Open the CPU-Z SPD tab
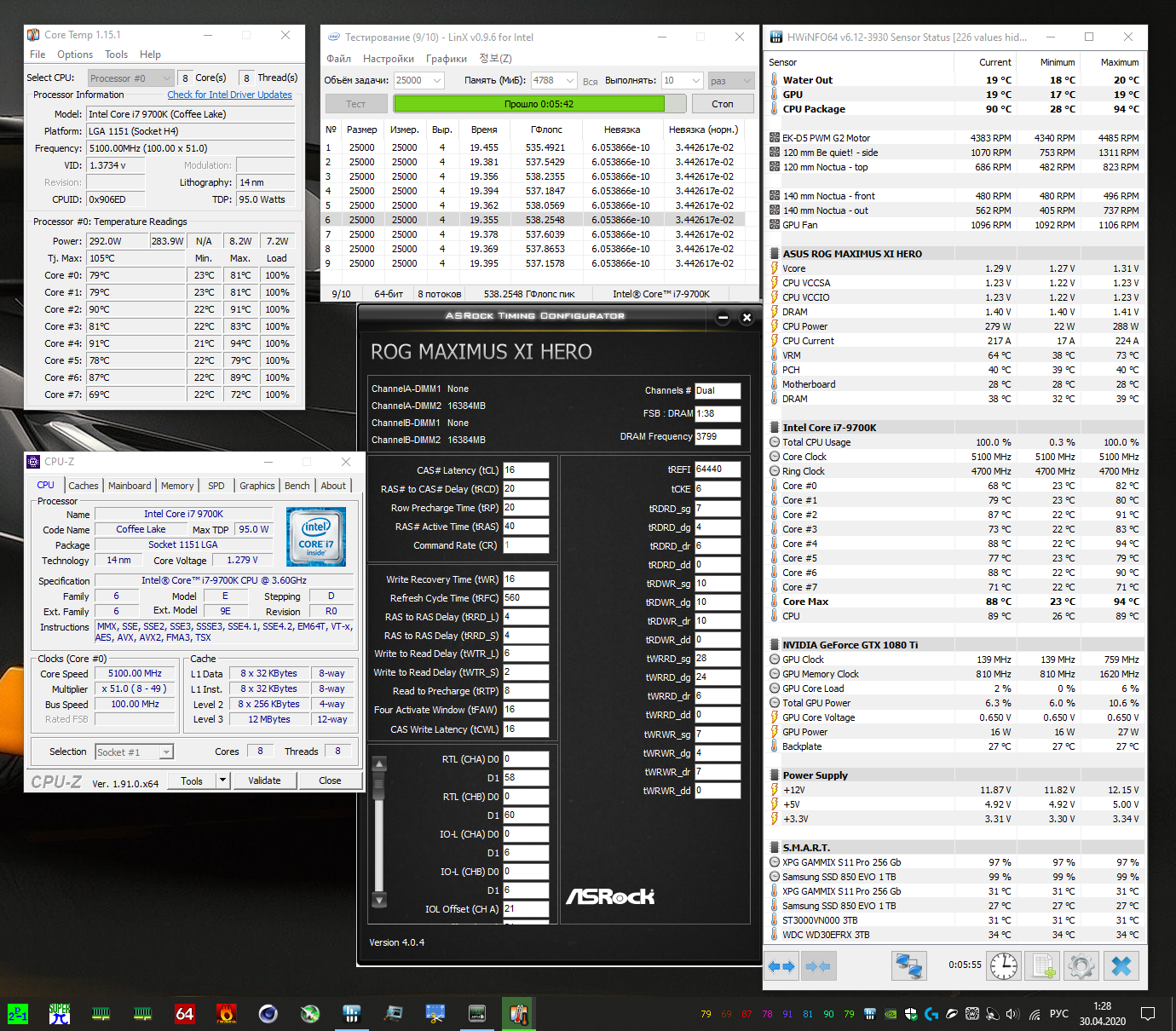This screenshot has width=1176, height=1031. coord(216,486)
